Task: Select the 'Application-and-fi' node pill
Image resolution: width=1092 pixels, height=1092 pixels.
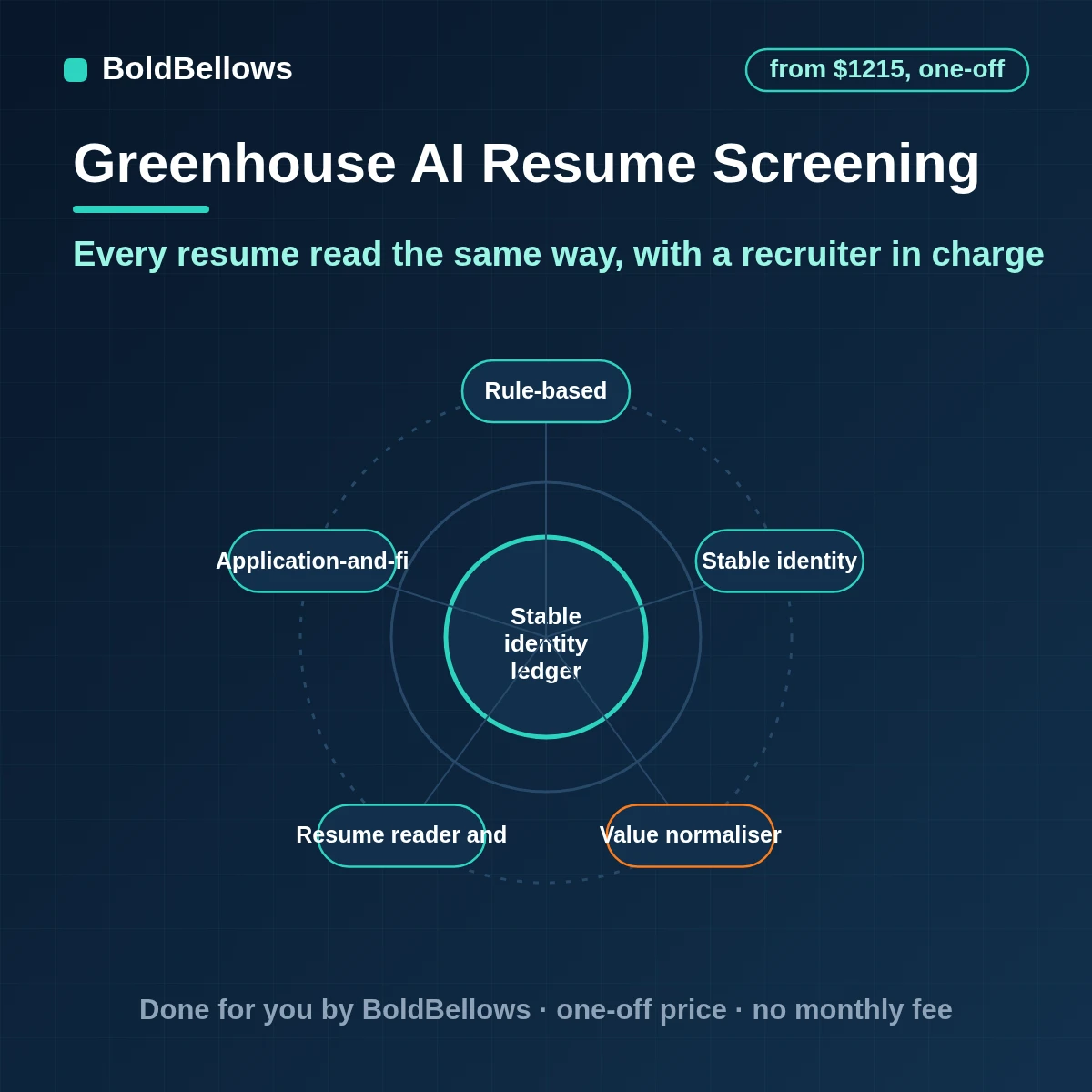Action: coord(312,561)
